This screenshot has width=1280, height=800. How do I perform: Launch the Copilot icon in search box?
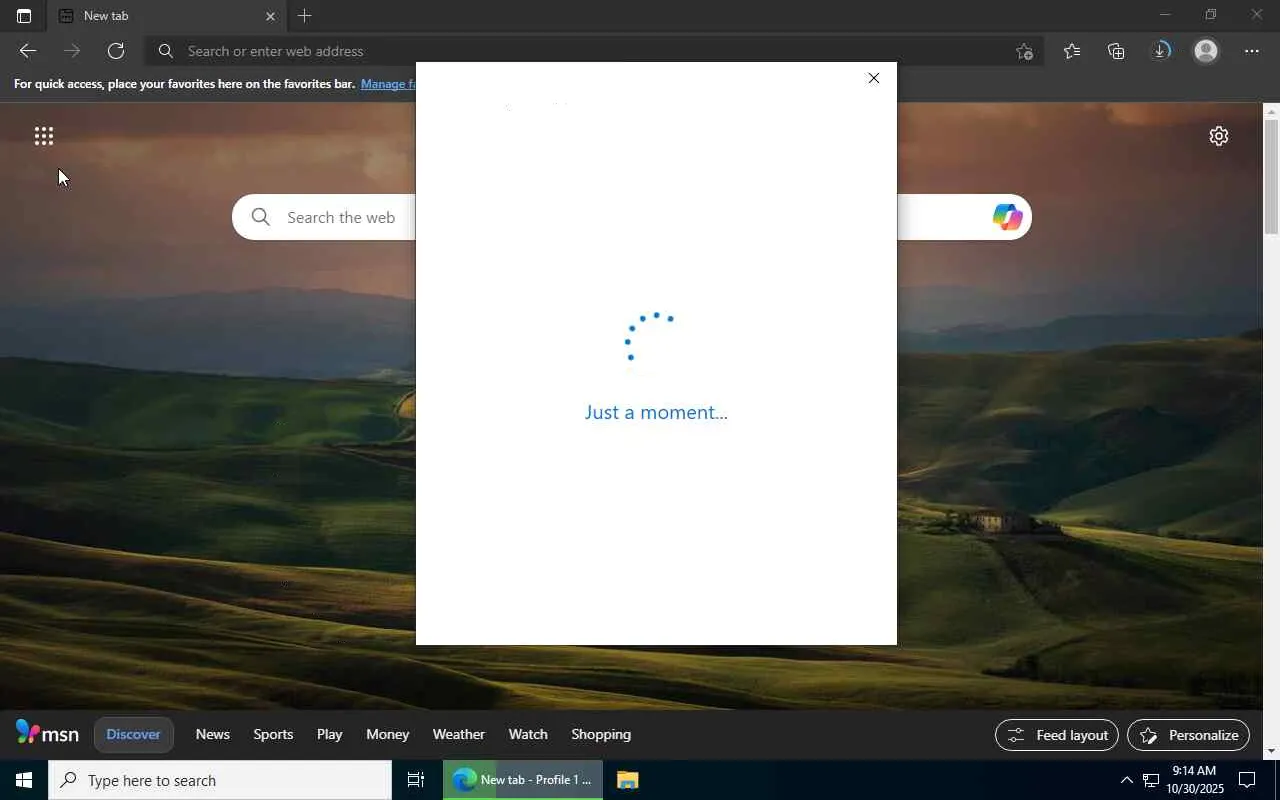[1007, 217]
